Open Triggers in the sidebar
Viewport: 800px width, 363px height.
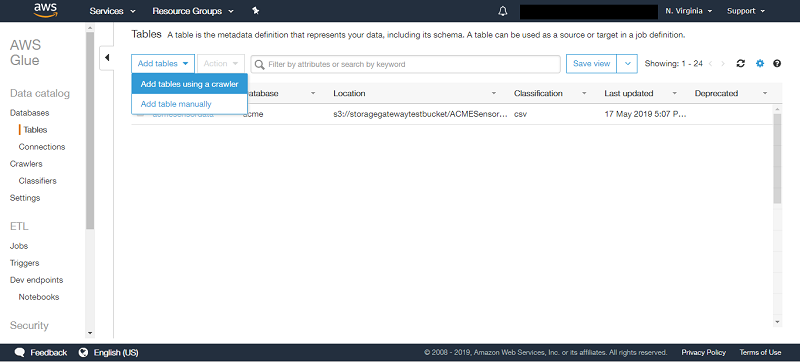click(24, 263)
